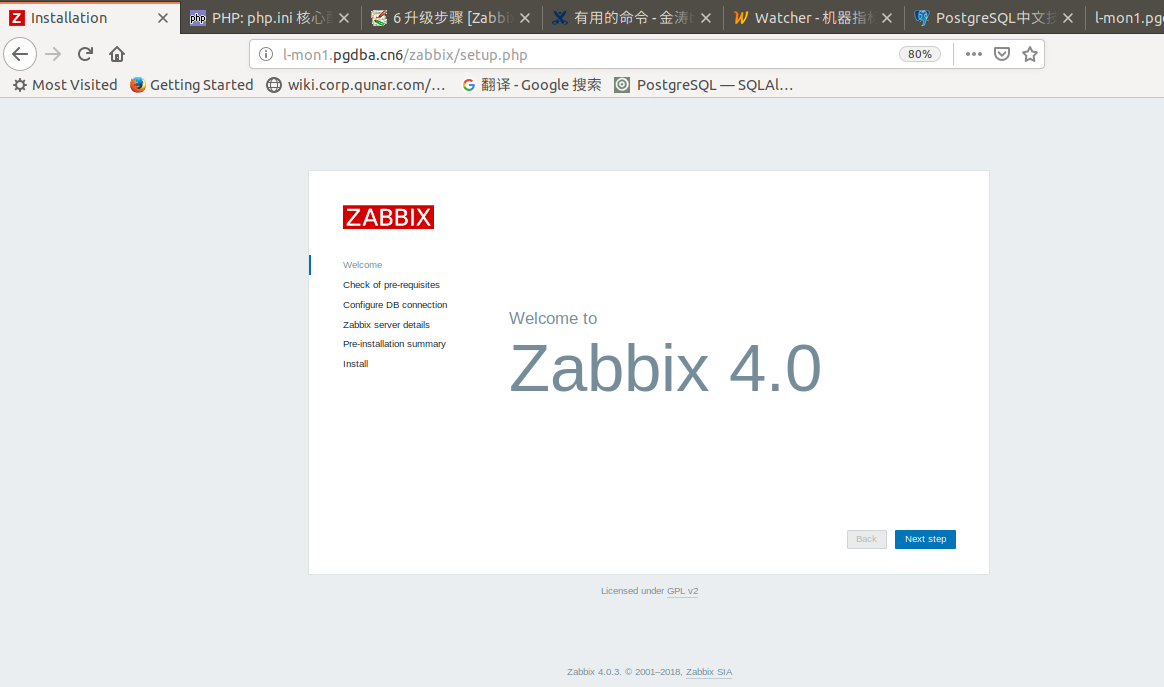Click the Firefox home icon
This screenshot has height=687, width=1164.
click(x=116, y=53)
